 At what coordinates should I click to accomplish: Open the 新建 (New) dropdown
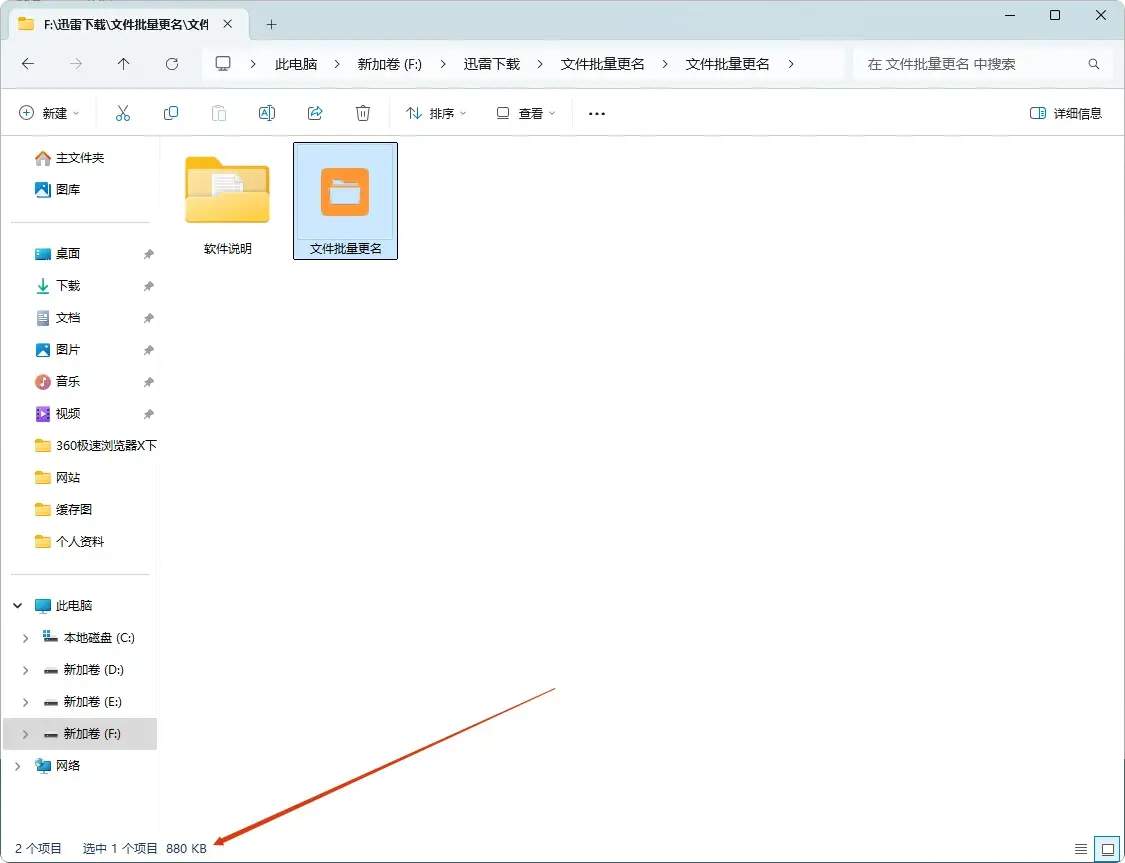pyautogui.click(x=50, y=112)
